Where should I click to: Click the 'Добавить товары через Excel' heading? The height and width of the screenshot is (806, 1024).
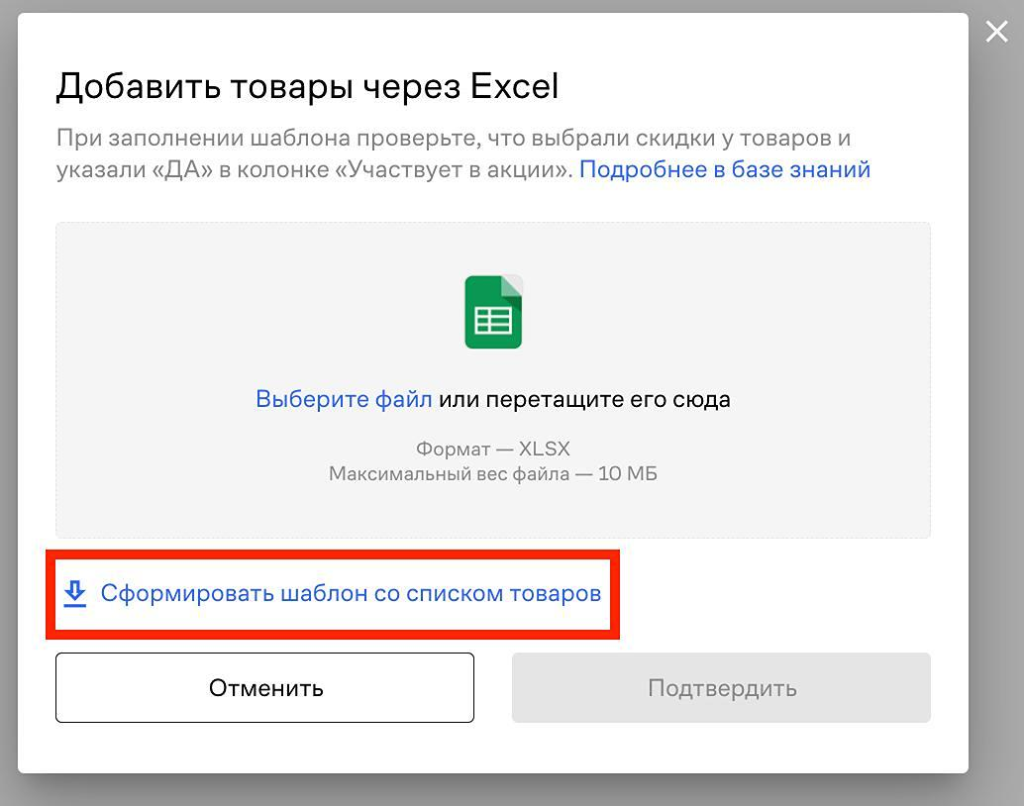pos(306,87)
